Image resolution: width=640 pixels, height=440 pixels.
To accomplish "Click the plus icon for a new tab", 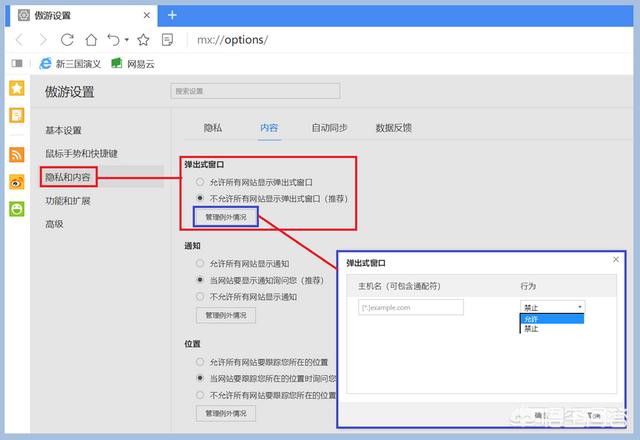I will point(172,14).
